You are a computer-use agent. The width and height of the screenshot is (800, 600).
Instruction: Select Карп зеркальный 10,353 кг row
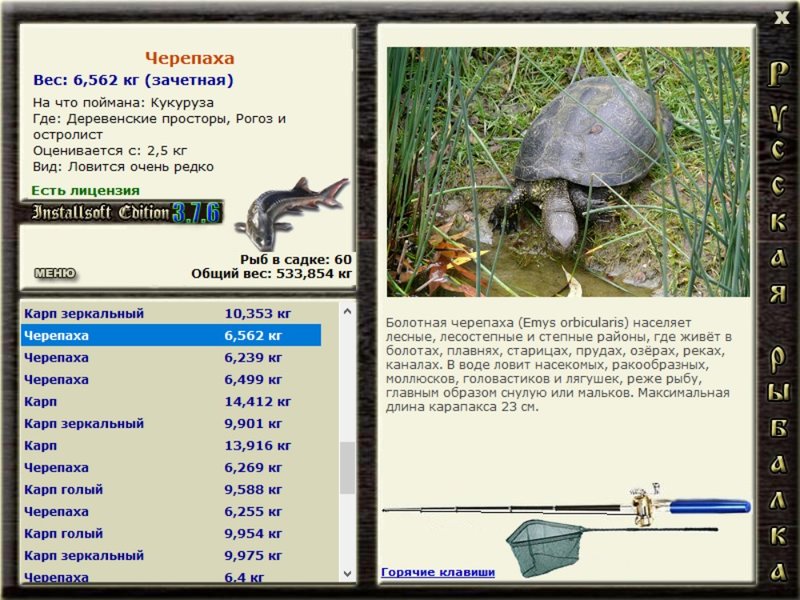(x=171, y=313)
